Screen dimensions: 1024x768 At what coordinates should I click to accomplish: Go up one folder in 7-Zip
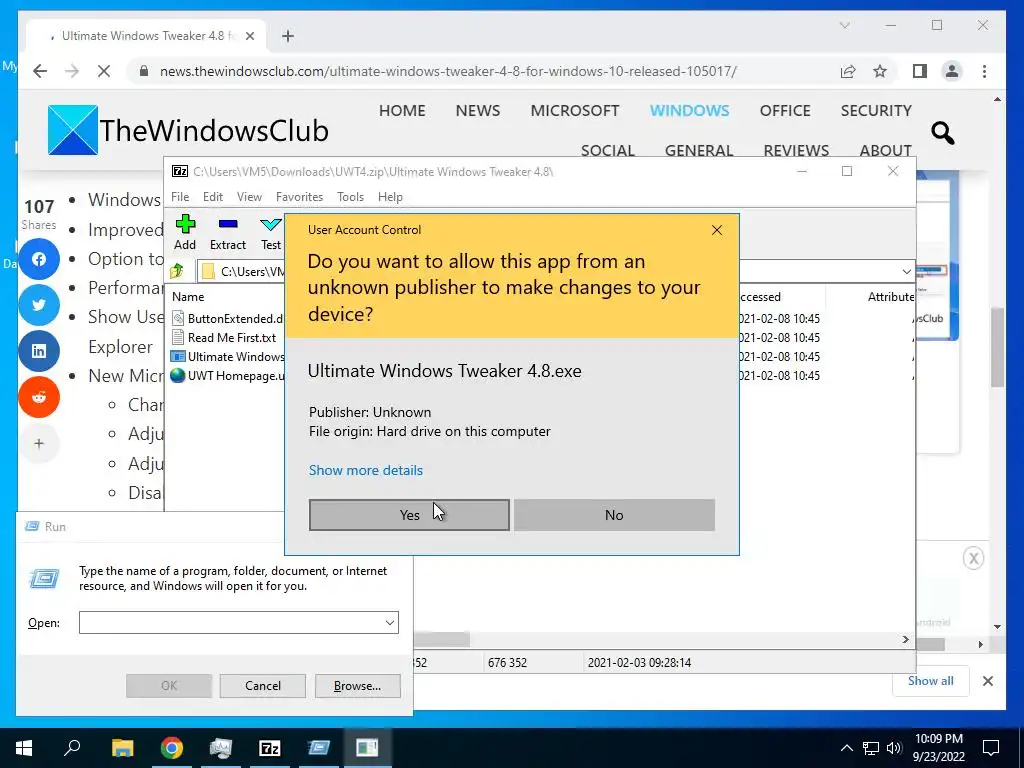(x=177, y=270)
